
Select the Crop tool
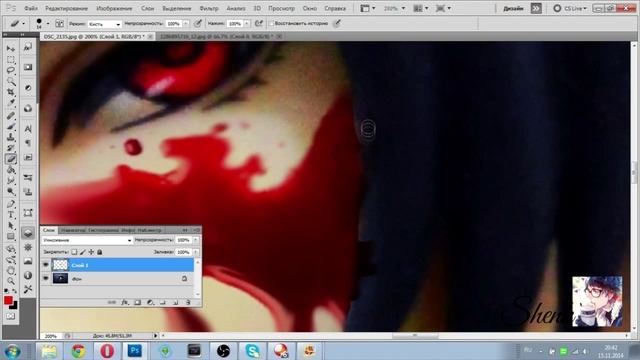coord(11,92)
